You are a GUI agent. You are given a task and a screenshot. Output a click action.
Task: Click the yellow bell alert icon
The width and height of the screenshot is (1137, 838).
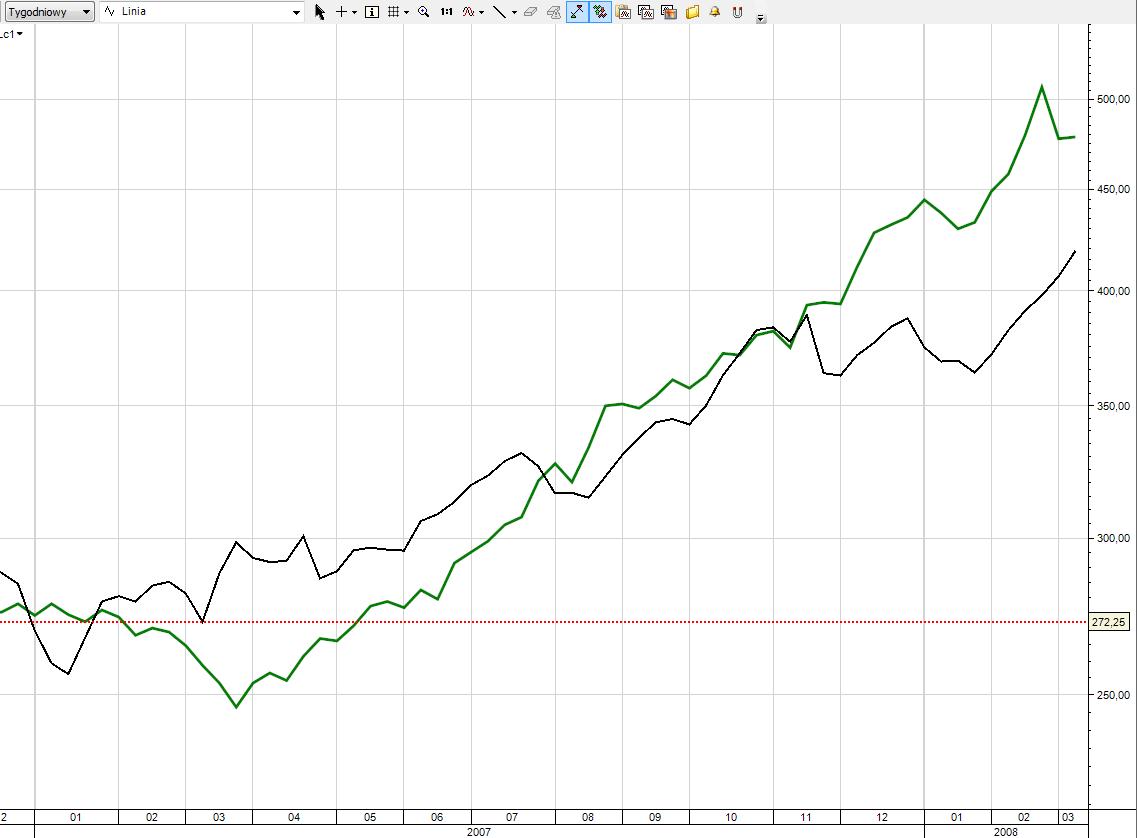pos(715,12)
